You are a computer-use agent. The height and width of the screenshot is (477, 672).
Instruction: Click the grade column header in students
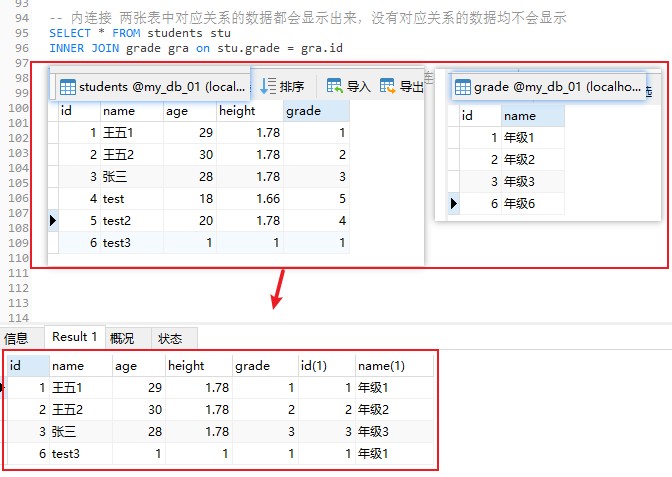click(x=316, y=111)
